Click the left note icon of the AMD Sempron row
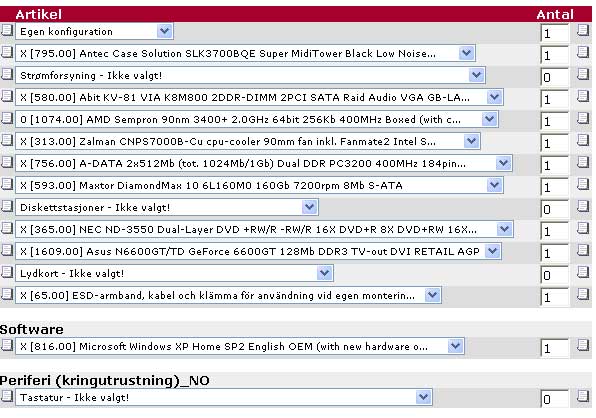Screen dimensions: 596x418 (x=7, y=118)
